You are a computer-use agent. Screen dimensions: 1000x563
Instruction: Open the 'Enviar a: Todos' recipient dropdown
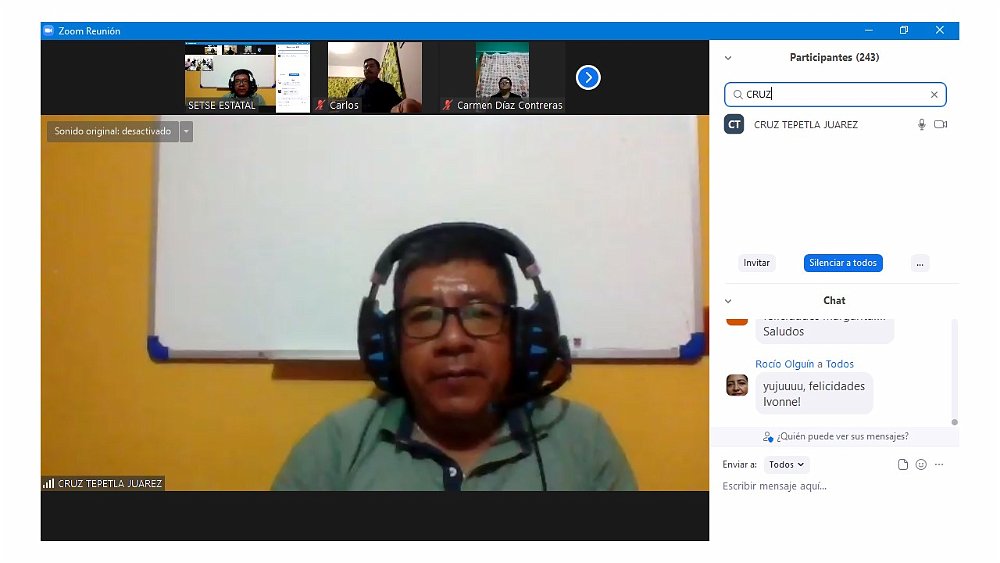(x=786, y=465)
